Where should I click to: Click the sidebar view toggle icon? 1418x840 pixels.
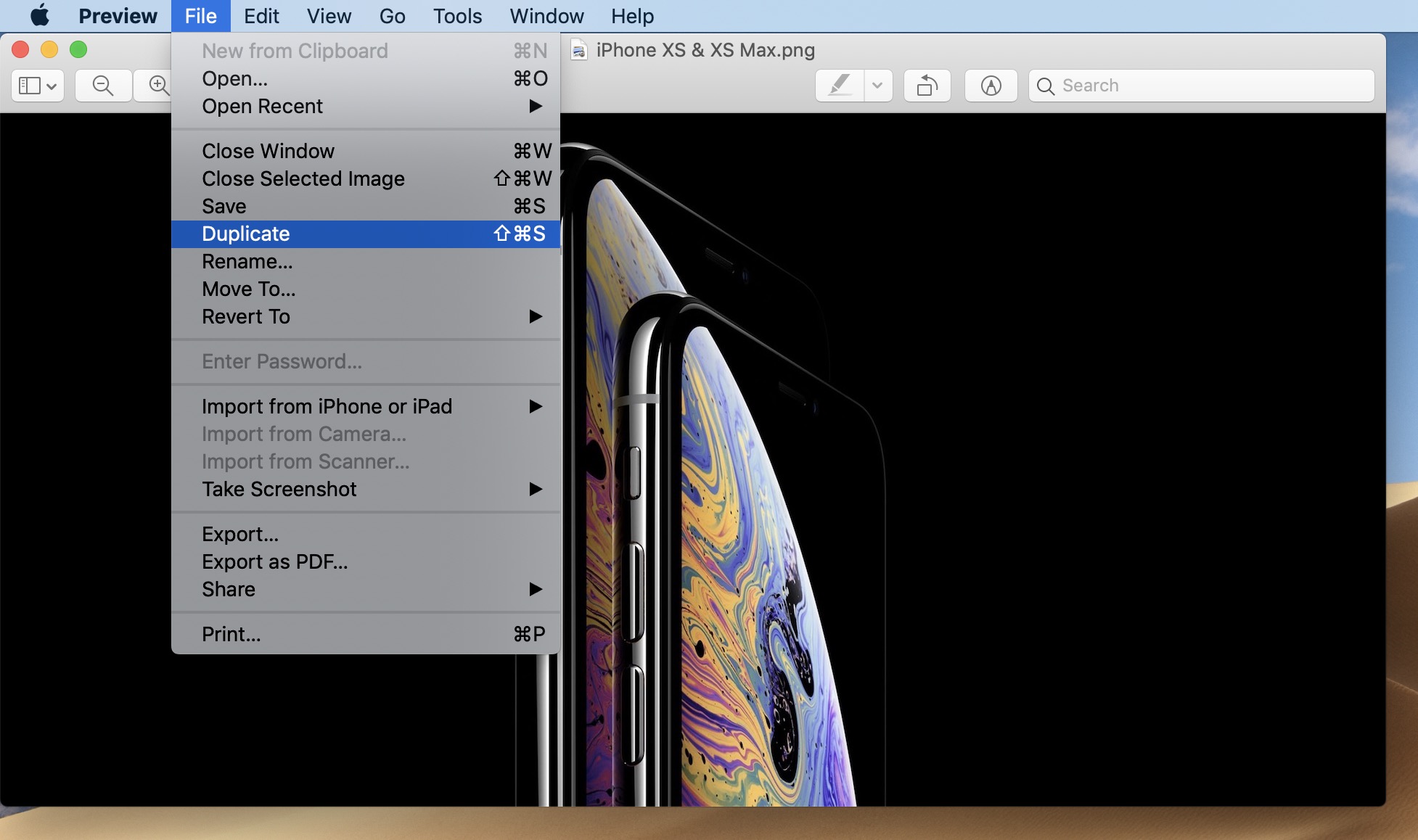[x=36, y=84]
